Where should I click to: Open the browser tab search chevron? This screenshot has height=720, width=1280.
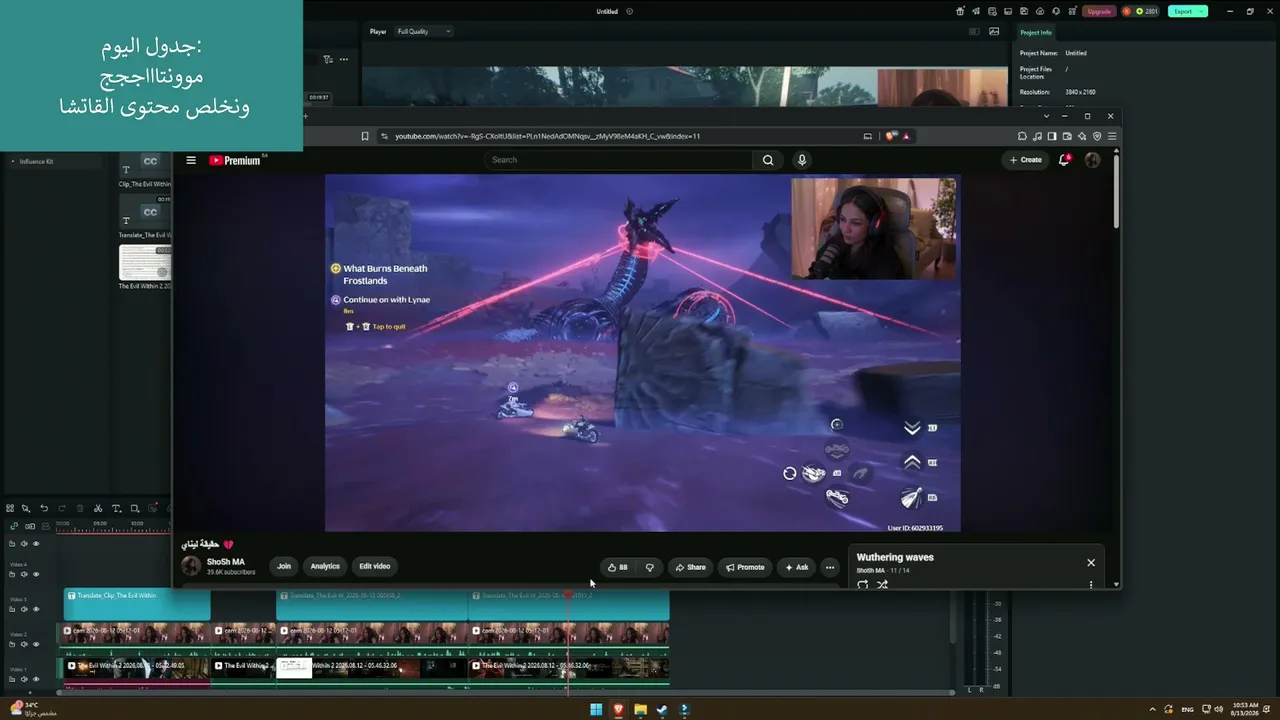[1047, 116]
